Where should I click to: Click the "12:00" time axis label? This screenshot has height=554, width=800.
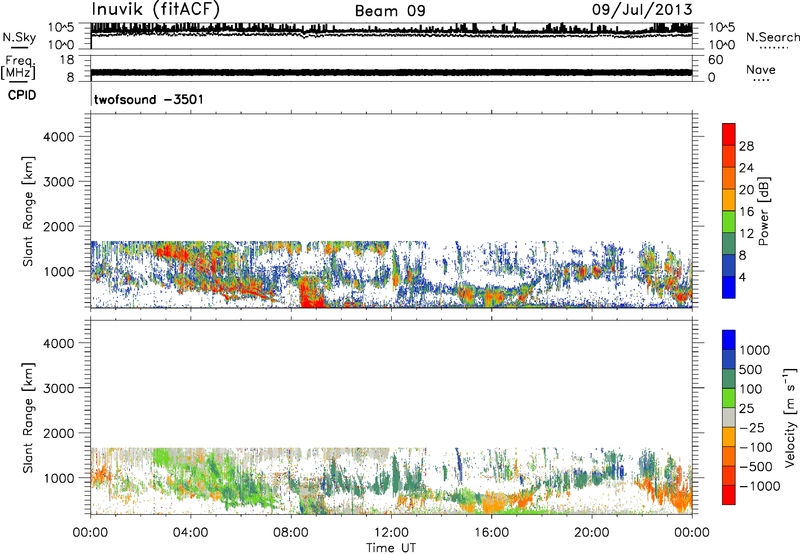coord(391,533)
